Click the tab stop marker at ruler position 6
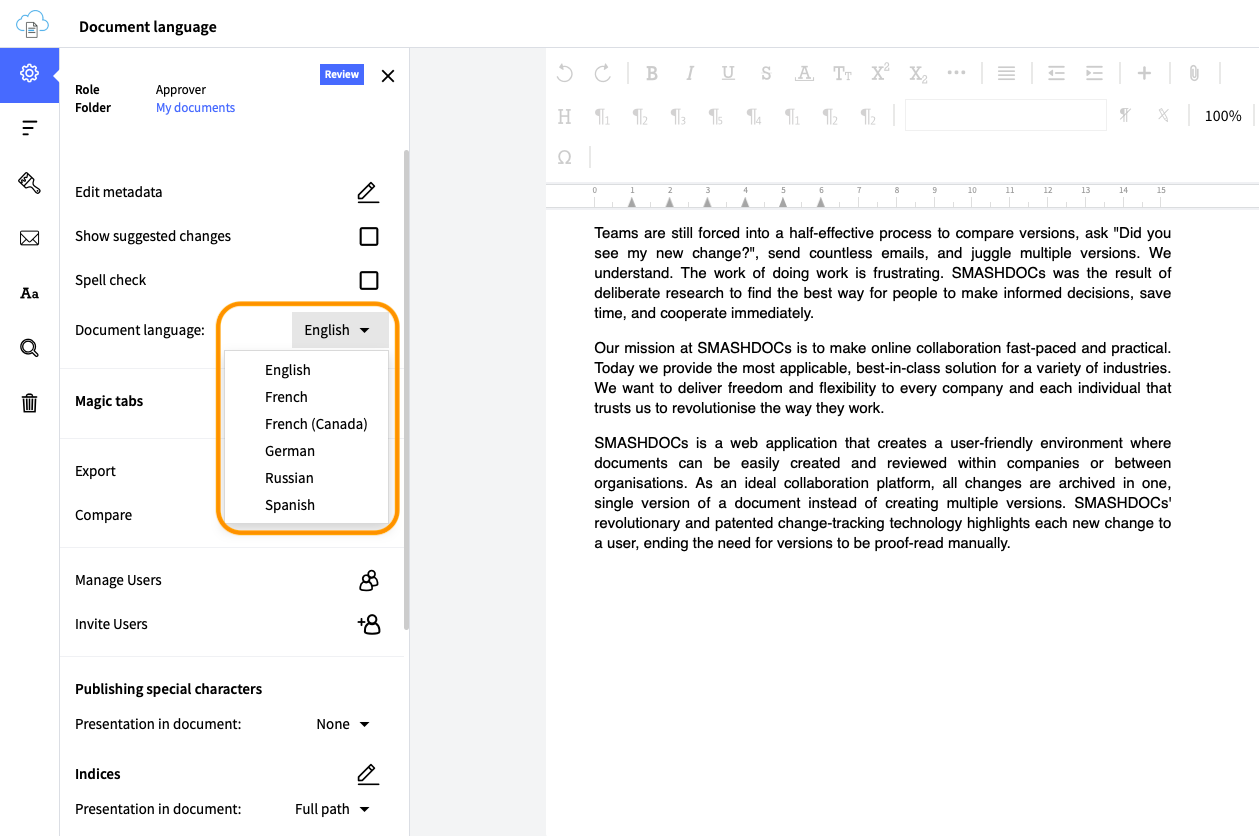The width and height of the screenshot is (1259, 836). tap(821, 201)
